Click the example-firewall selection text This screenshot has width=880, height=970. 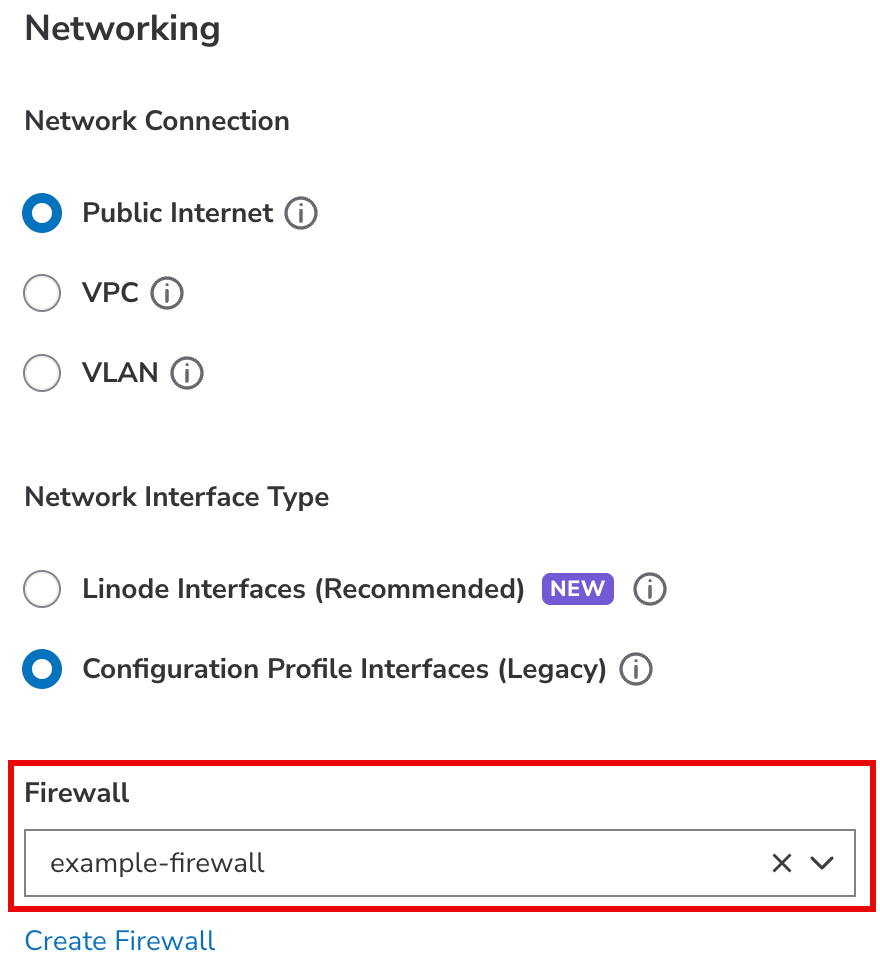click(x=157, y=862)
